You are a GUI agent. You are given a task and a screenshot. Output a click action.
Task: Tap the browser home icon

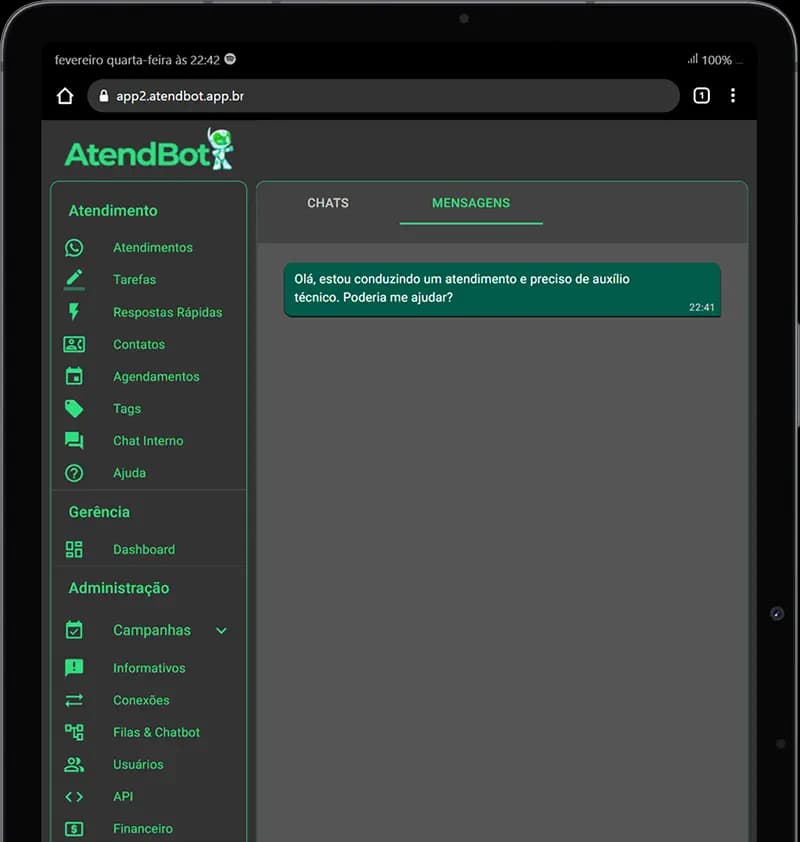click(x=65, y=96)
